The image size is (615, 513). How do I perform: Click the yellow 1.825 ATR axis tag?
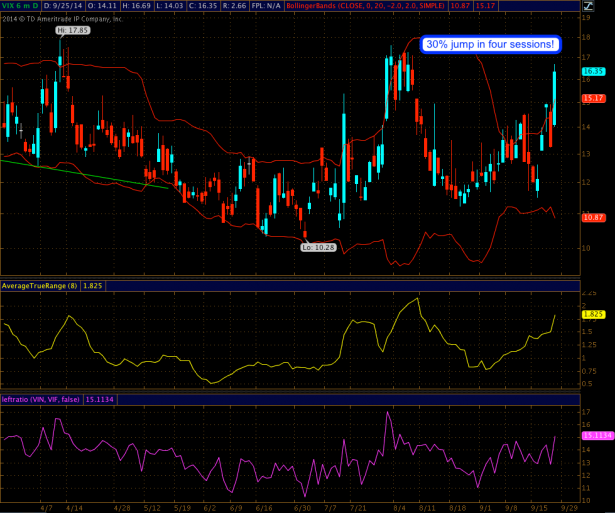593,313
